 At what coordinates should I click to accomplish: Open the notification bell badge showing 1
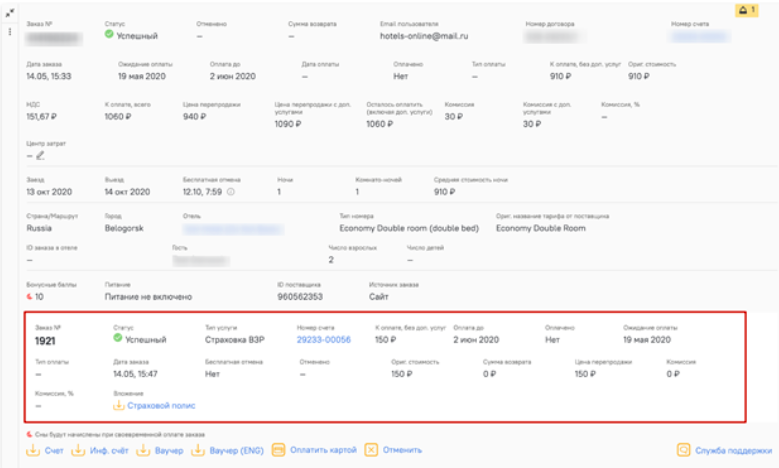(x=747, y=10)
